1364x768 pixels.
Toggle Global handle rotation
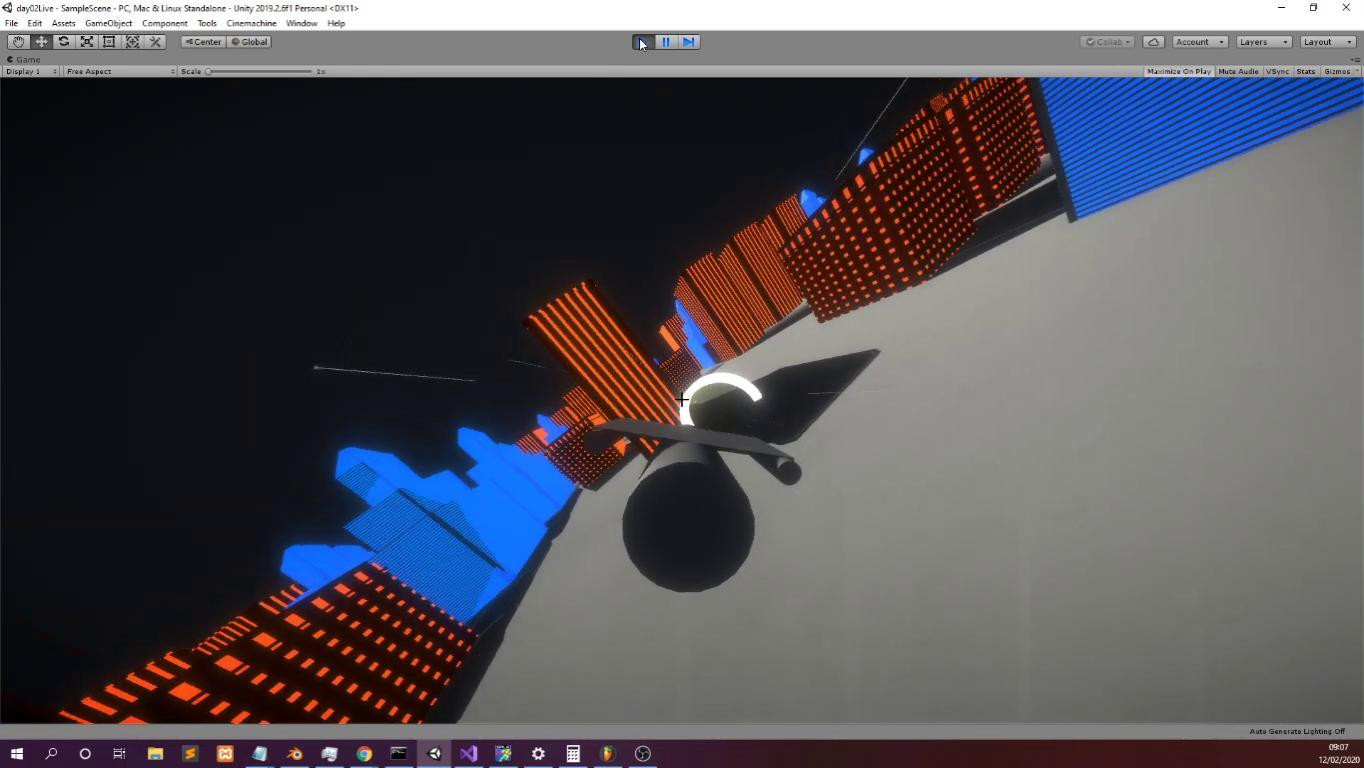click(x=249, y=42)
